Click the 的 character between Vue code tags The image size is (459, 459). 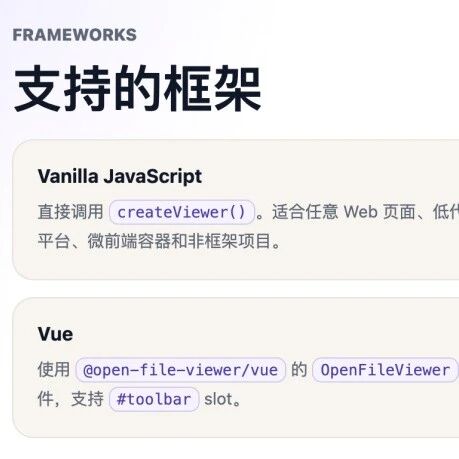(299, 370)
